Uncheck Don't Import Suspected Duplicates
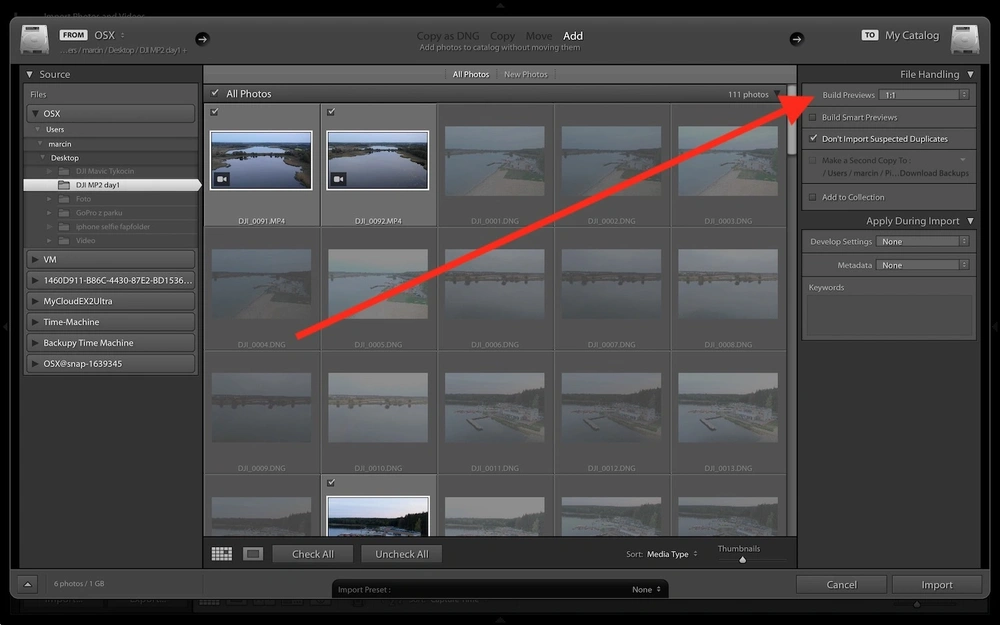Viewport: 1000px width, 625px height. tap(813, 138)
